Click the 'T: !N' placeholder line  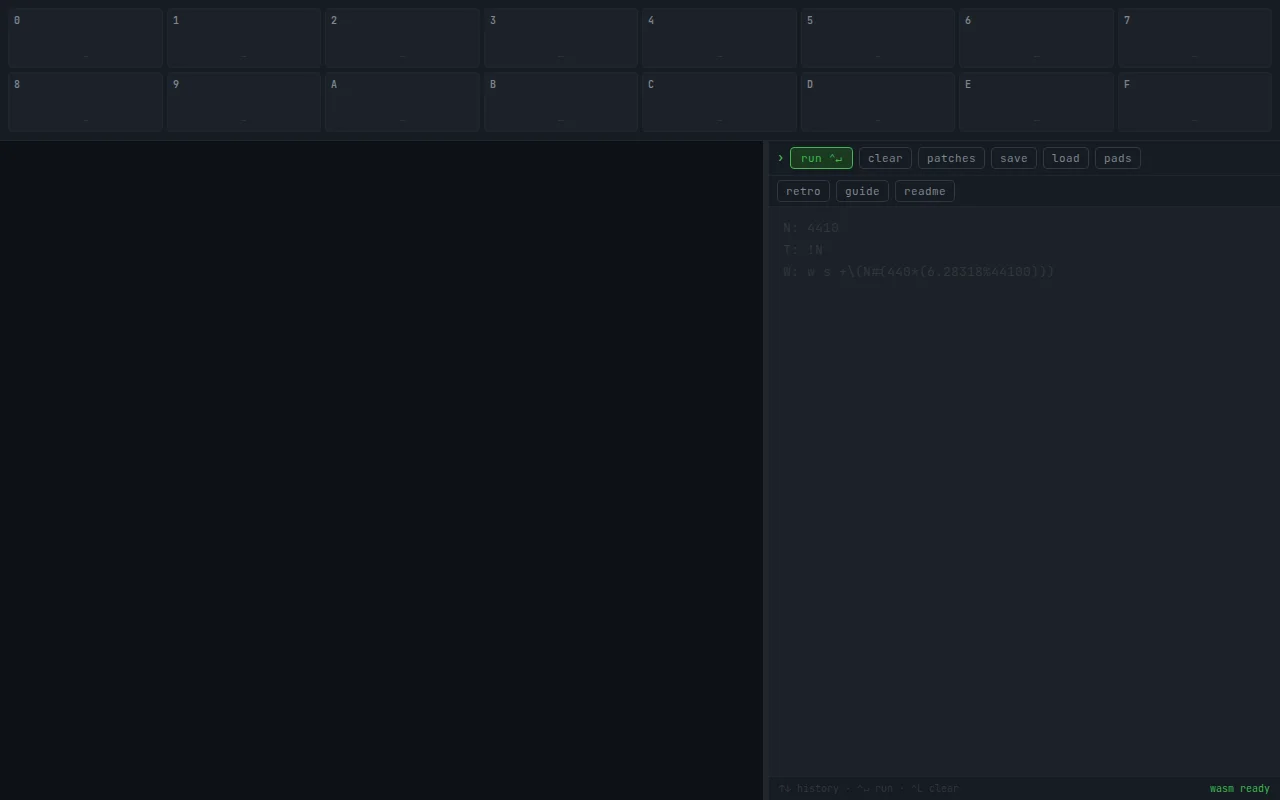pos(803,250)
